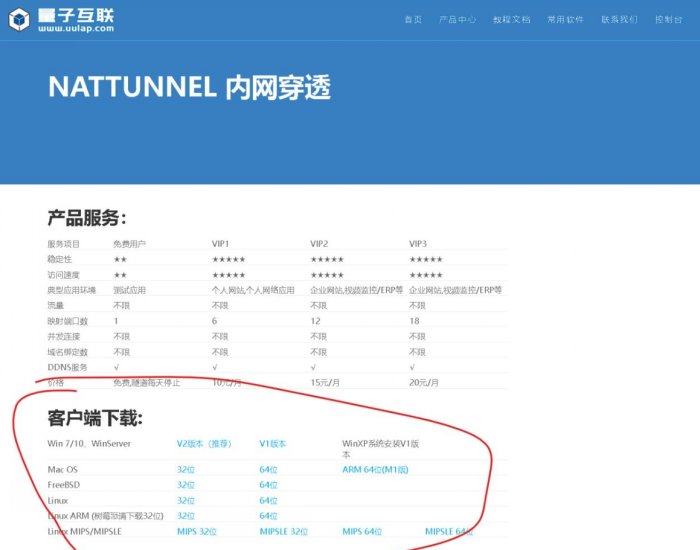Click the WinXP系统安装V1版本 note
Image resolution: width=700 pixels, height=550 pixels.
380,449
